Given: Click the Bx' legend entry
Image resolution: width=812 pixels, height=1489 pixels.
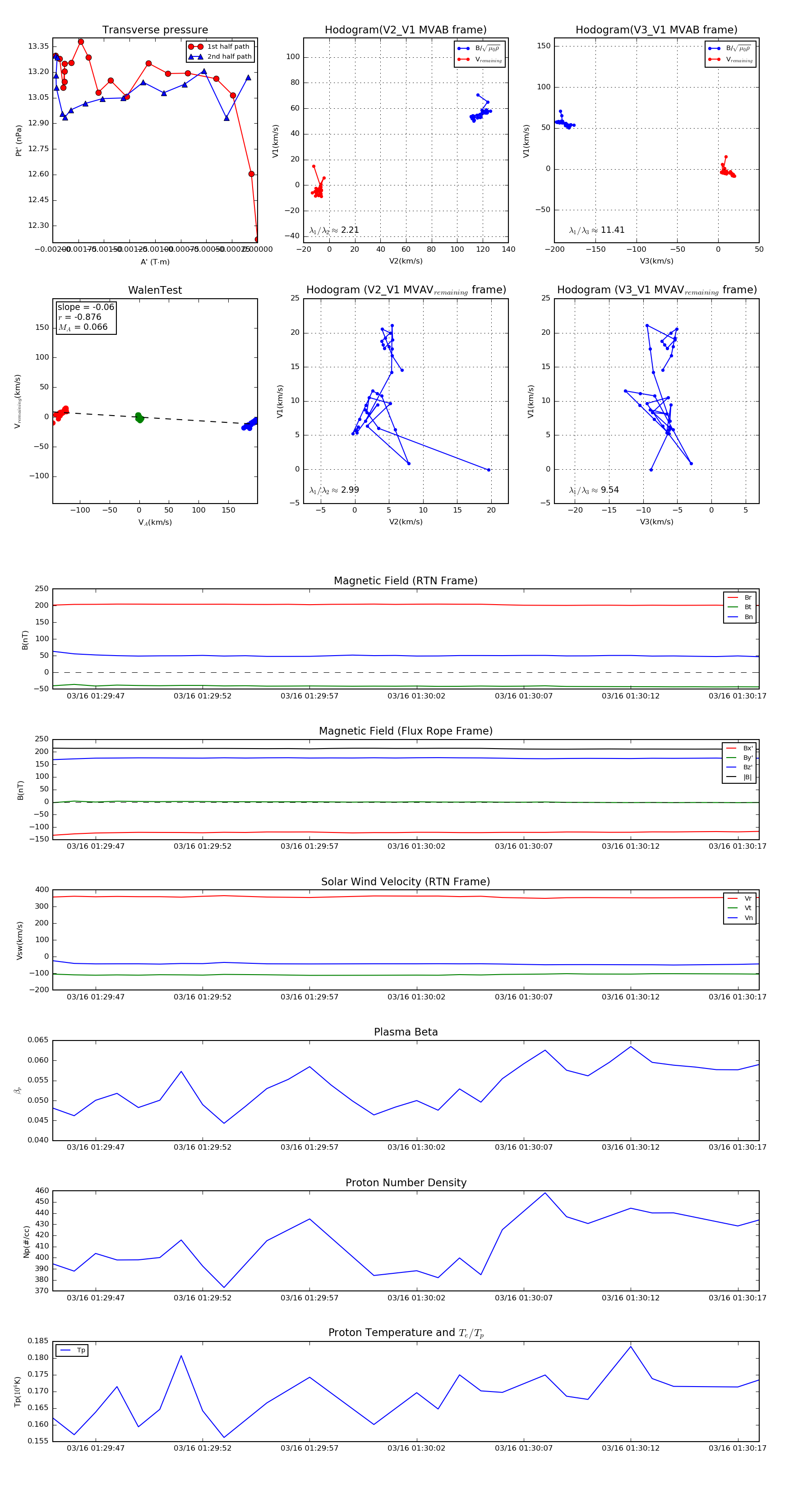Looking at the screenshot, I should pos(739,748).
